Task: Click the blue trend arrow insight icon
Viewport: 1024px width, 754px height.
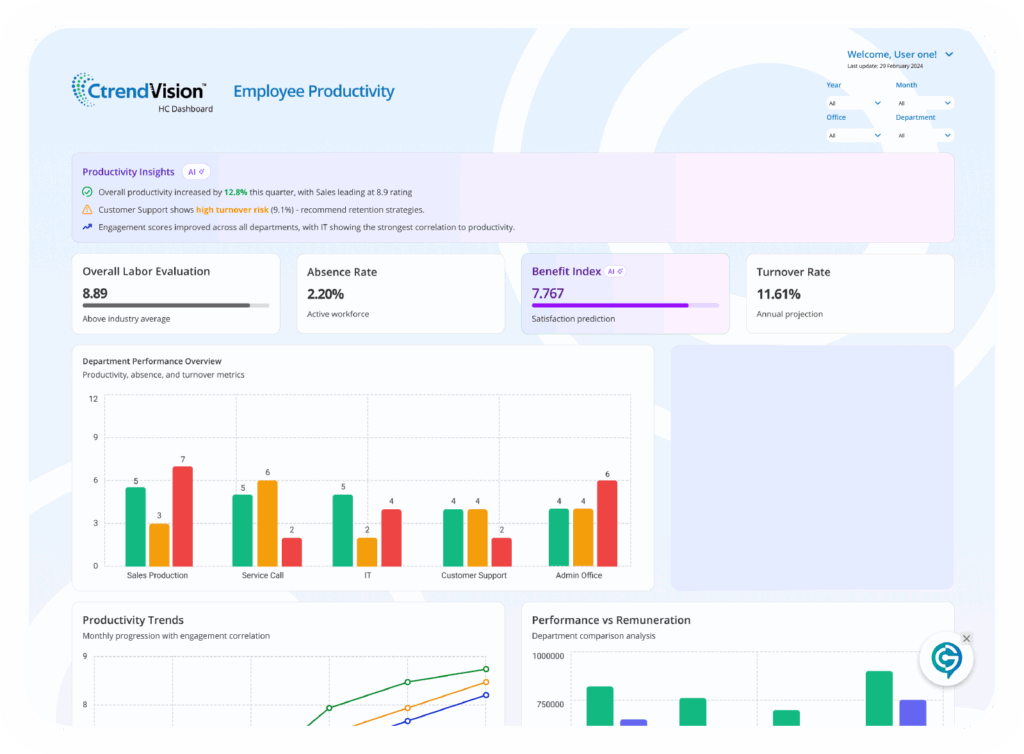Action: pos(88,227)
